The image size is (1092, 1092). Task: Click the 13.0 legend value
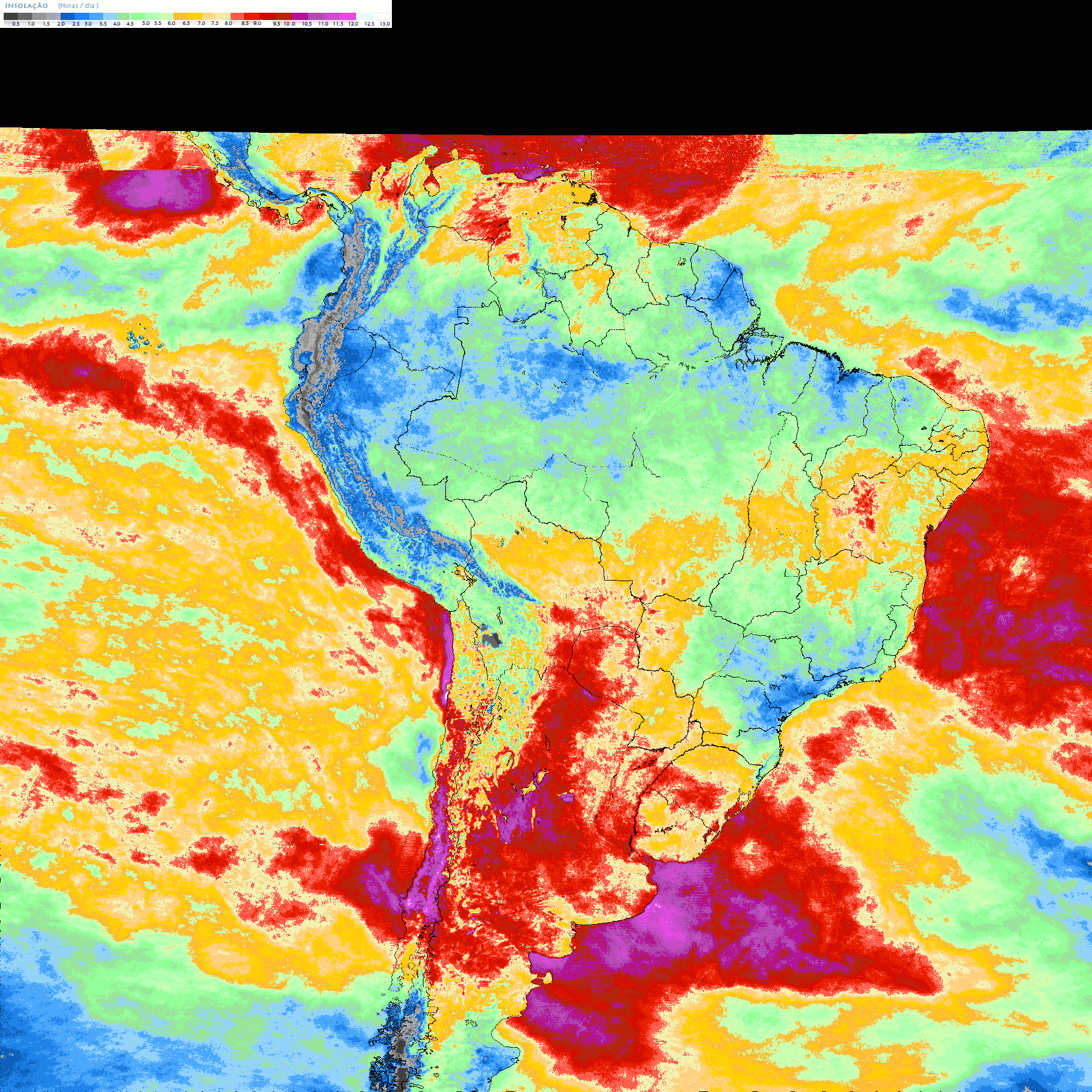(x=385, y=24)
